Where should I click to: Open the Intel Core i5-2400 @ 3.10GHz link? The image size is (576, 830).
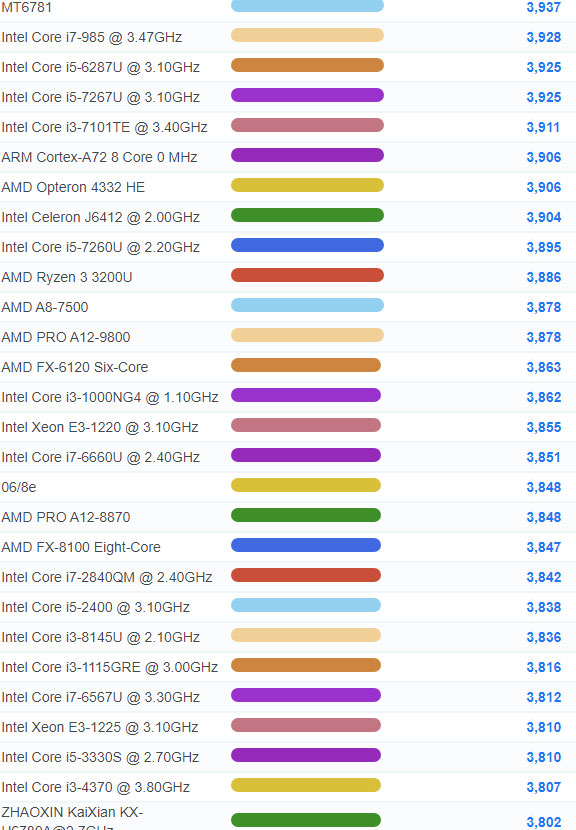coord(95,608)
